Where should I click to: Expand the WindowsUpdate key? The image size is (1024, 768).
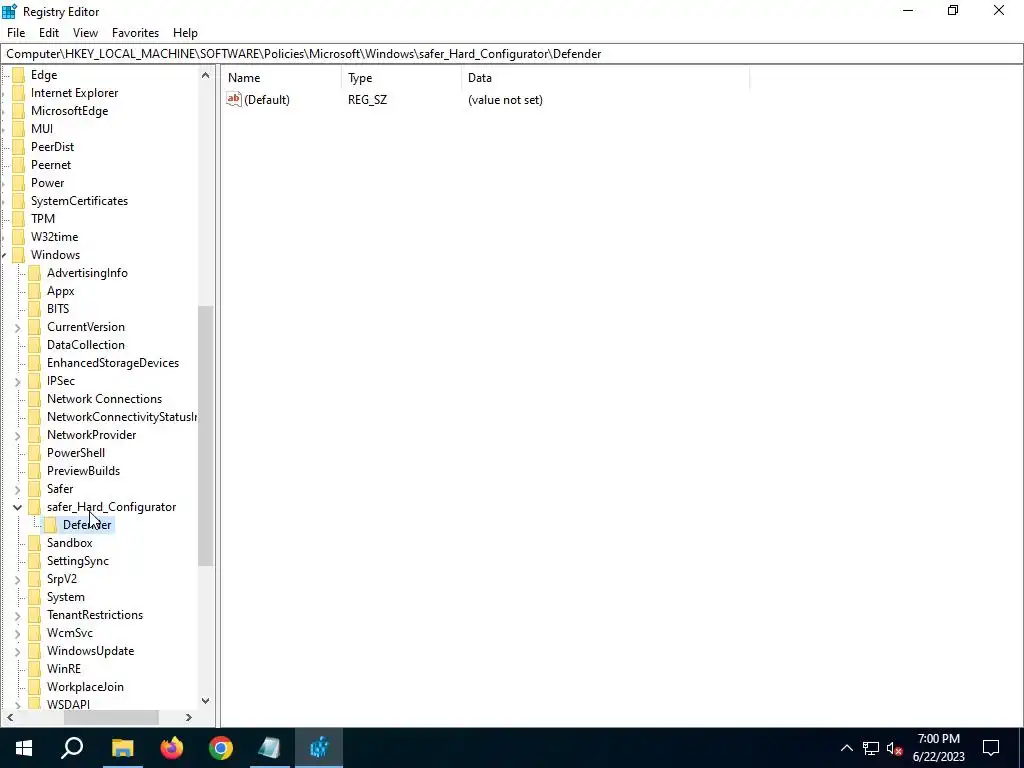(18, 651)
